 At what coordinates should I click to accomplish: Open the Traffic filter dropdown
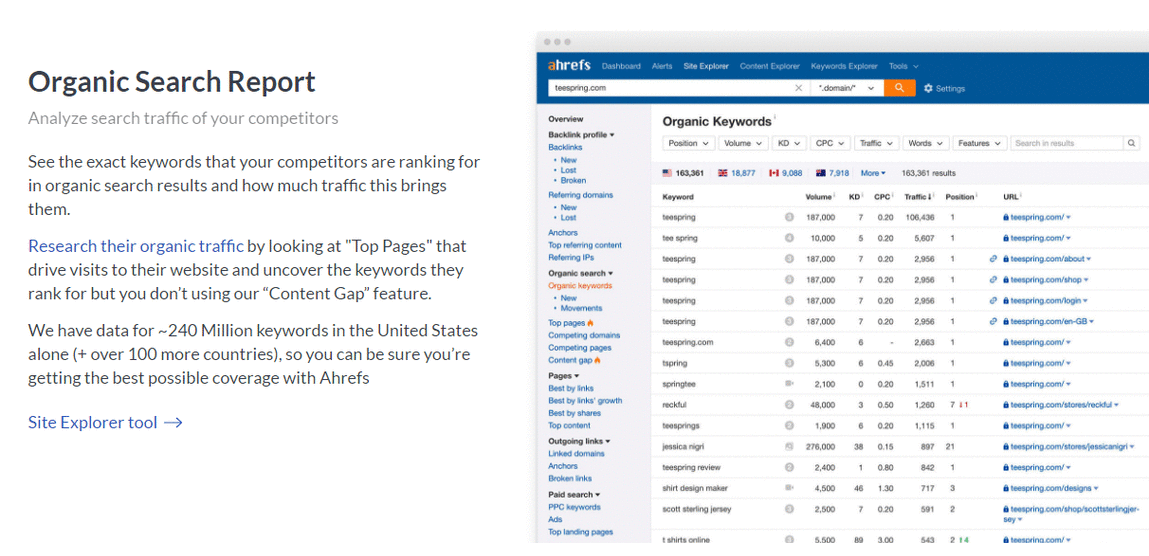click(x=876, y=144)
